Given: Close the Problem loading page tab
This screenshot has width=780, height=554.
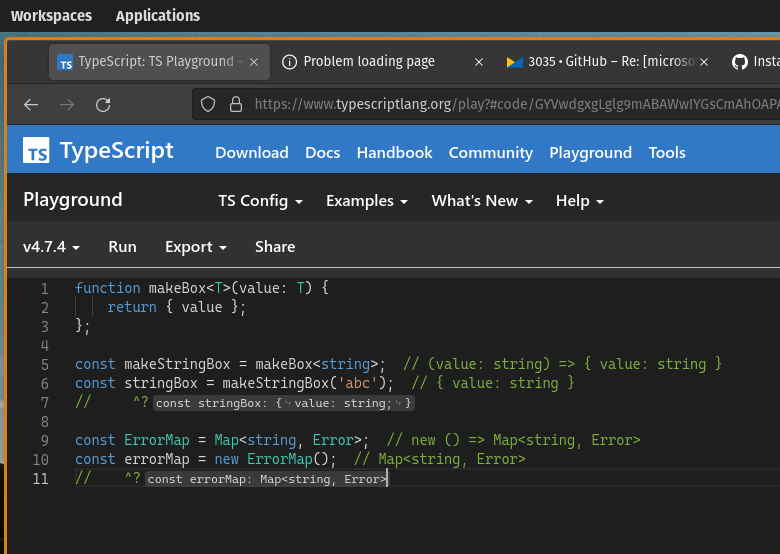Looking at the screenshot, I should click(479, 62).
